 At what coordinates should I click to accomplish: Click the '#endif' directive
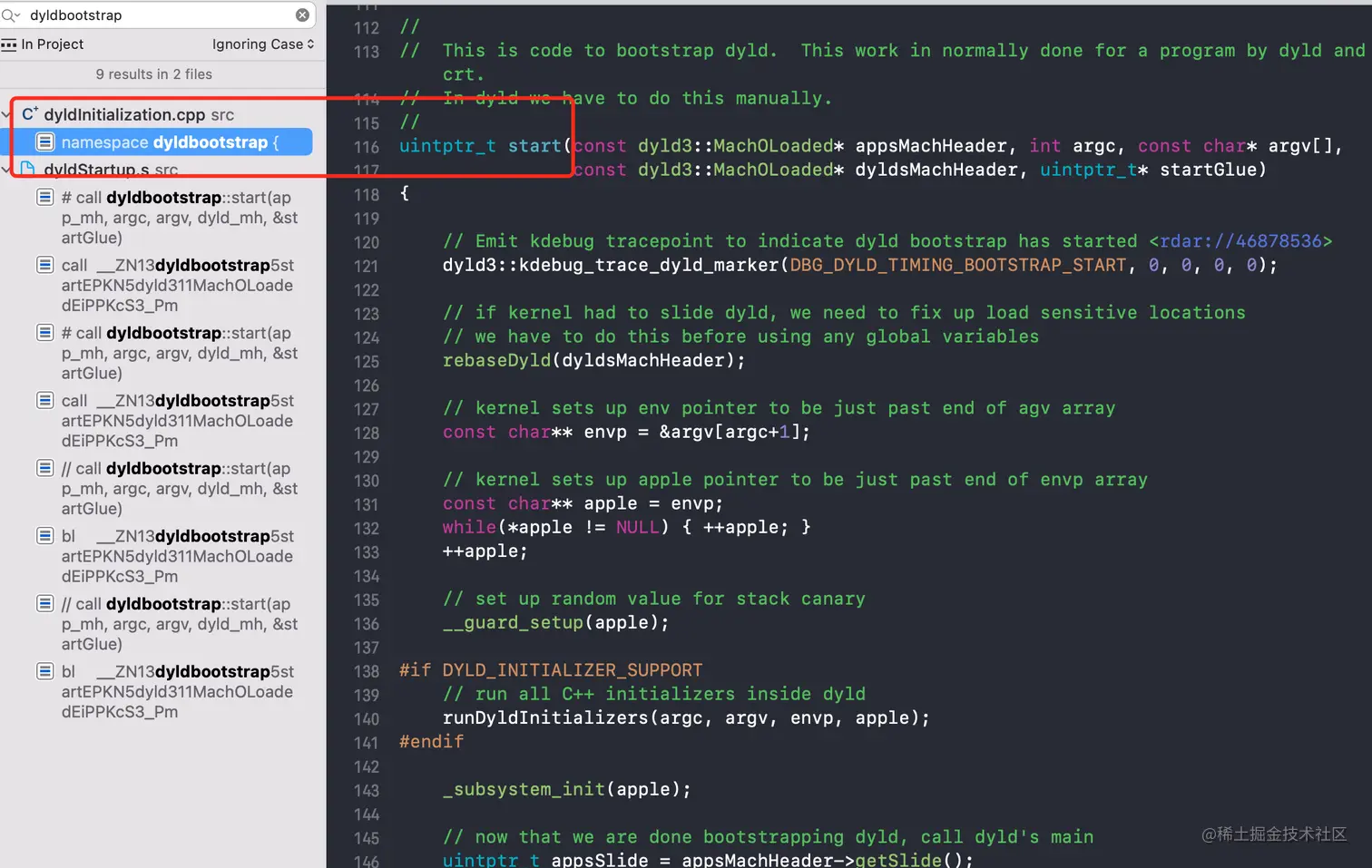tap(431, 742)
